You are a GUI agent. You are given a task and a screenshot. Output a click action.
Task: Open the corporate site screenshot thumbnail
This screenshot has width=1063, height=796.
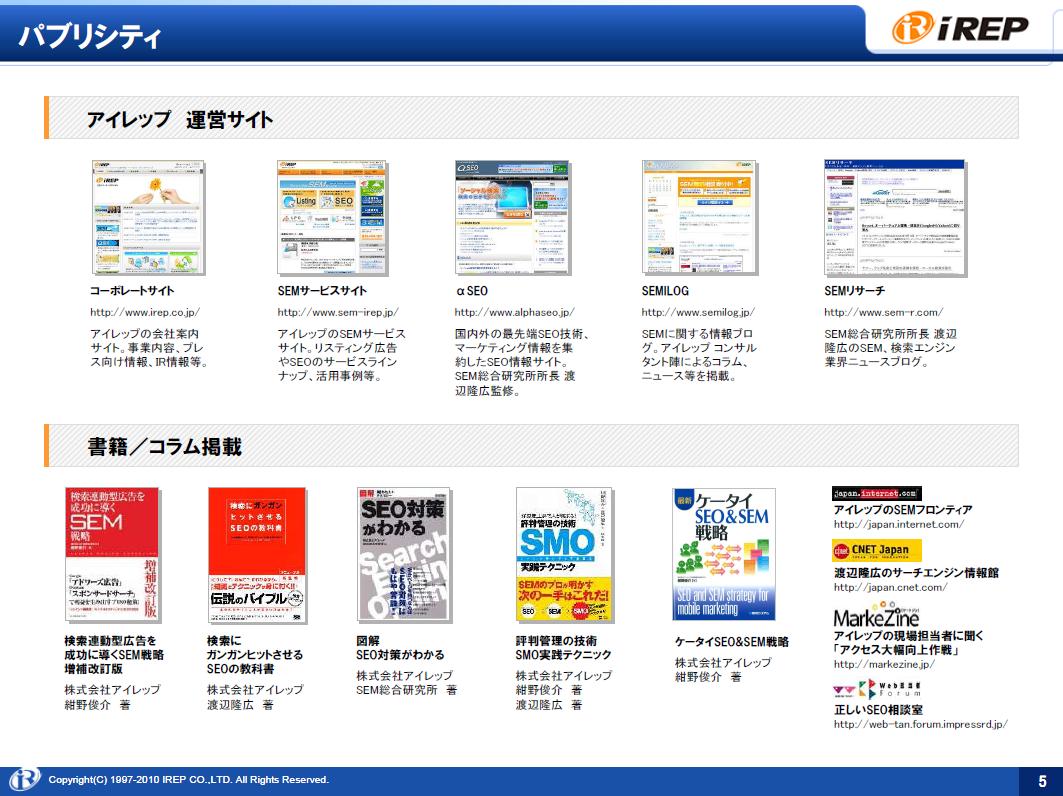click(148, 218)
